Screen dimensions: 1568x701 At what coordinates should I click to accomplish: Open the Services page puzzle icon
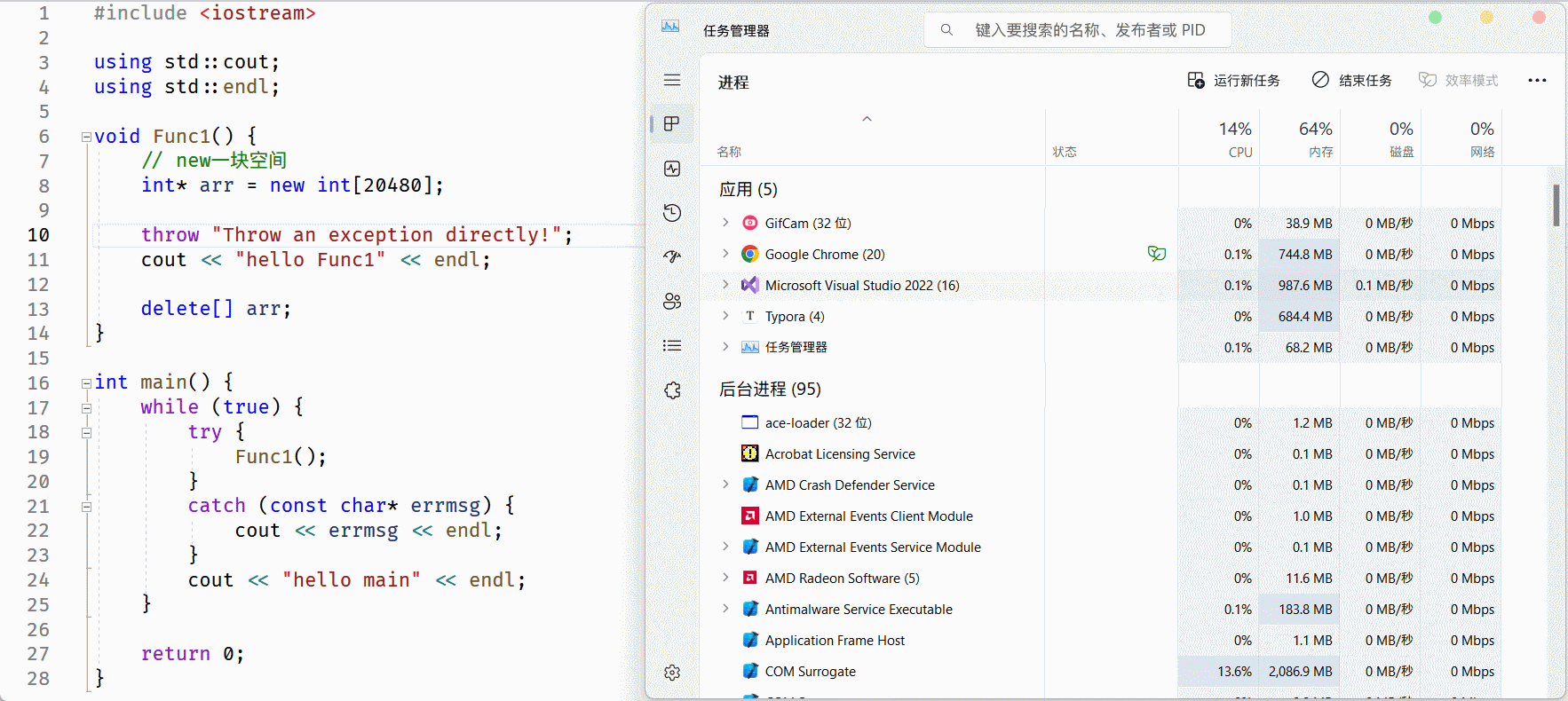[x=672, y=390]
